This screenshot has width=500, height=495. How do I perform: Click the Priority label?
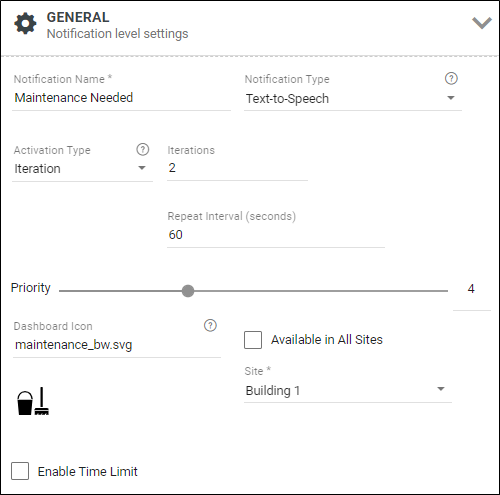click(x=31, y=288)
